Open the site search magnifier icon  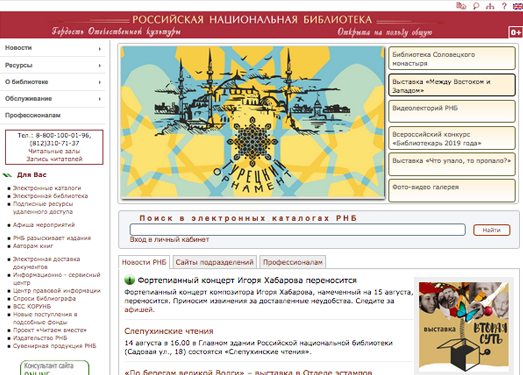point(476,6)
